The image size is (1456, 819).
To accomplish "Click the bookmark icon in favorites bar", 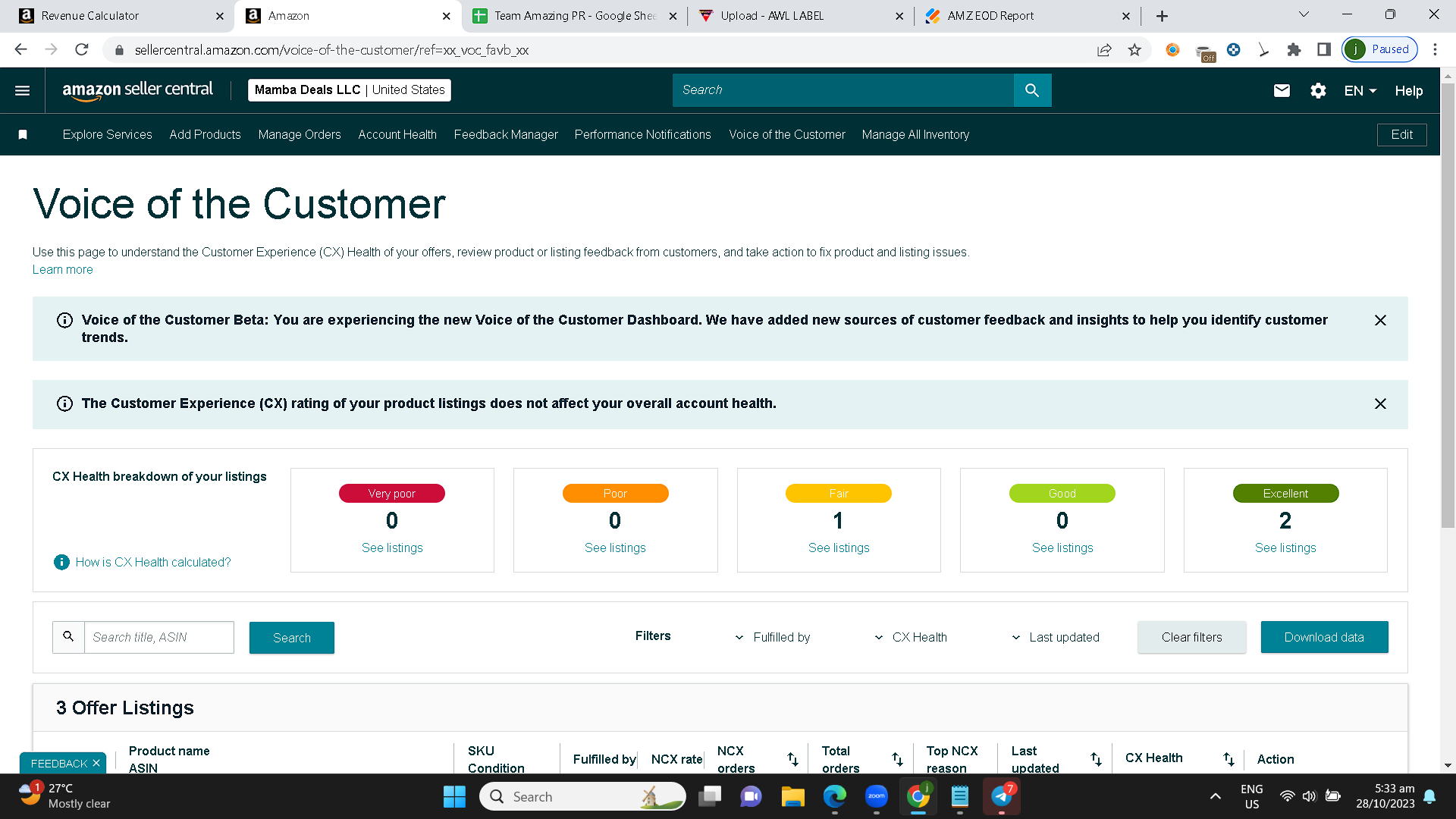I will point(23,134).
